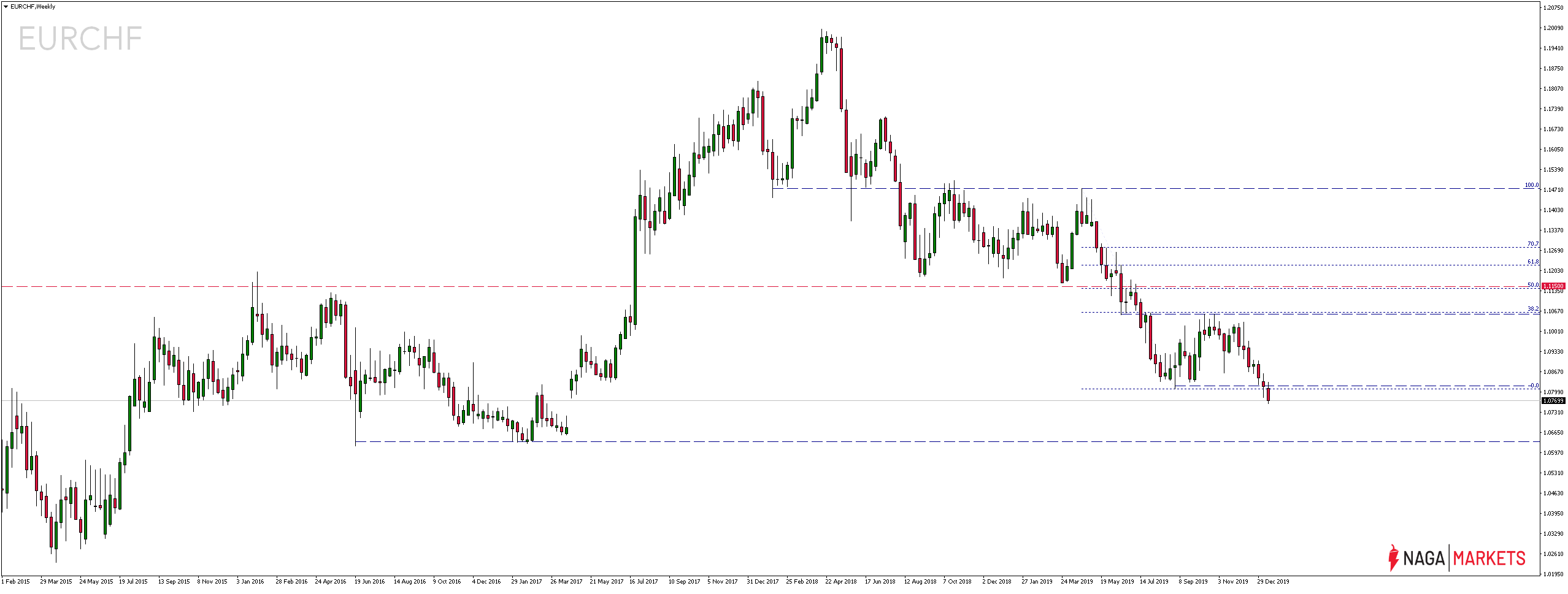This screenshot has height=594, width=1568.
Task: Click the 3 Jan 2016 date label
Action: tap(250, 582)
